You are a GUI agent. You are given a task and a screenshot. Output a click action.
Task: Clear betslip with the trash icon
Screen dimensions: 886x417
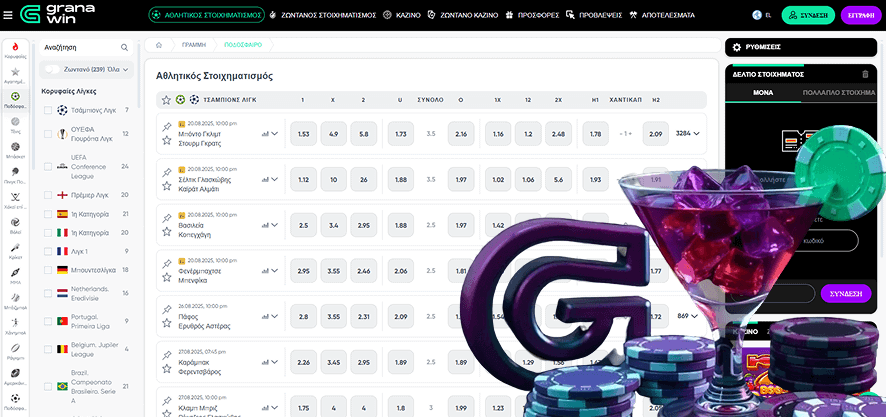point(865,74)
